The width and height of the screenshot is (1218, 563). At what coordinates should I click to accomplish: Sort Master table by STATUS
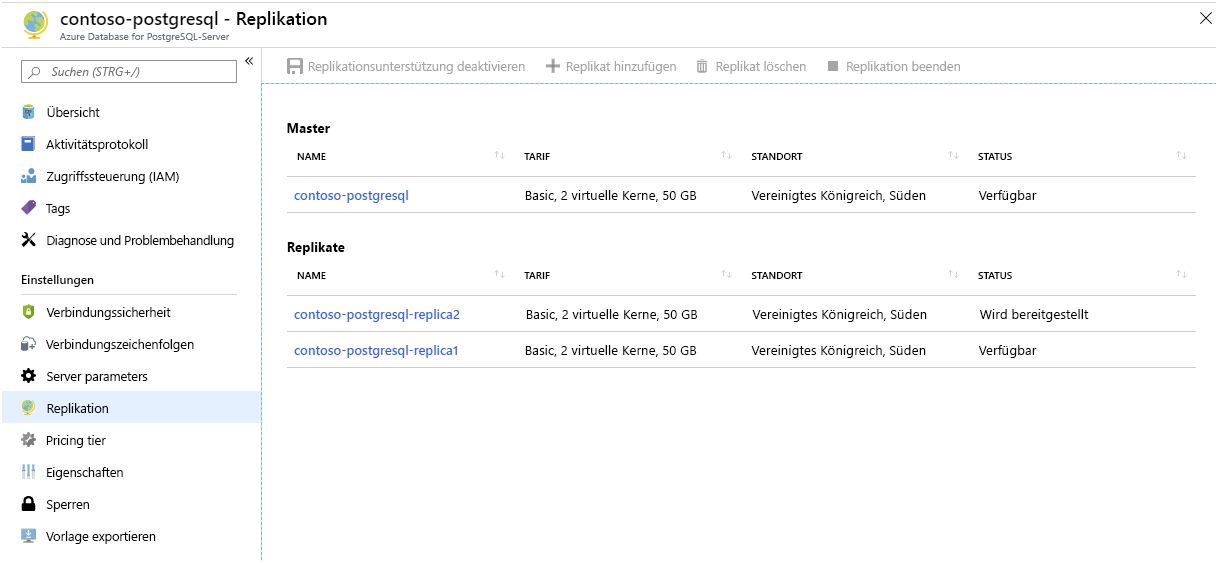(x=1181, y=156)
